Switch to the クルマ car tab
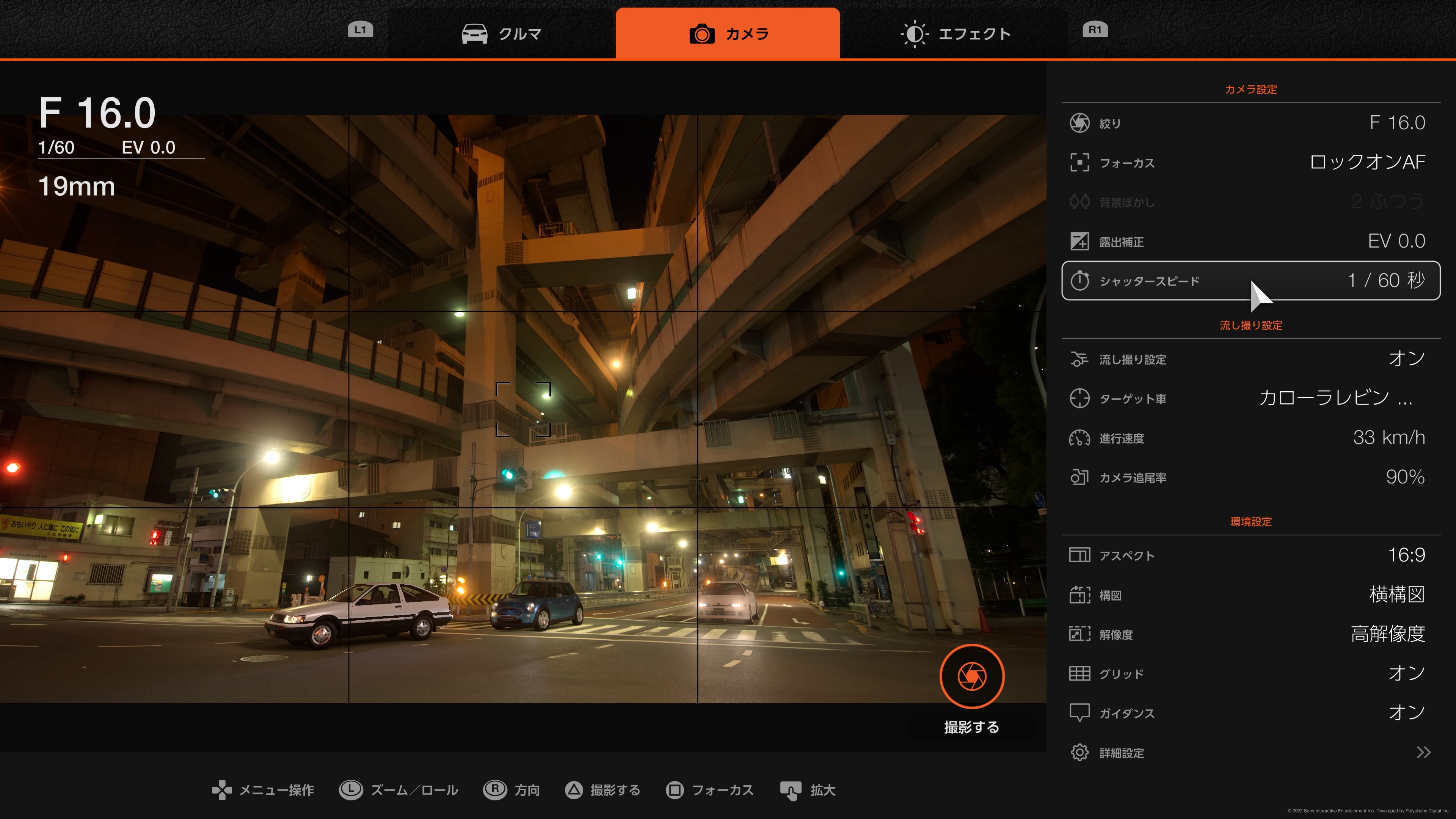Viewport: 1456px width, 819px height. click(x=502, y=34)
